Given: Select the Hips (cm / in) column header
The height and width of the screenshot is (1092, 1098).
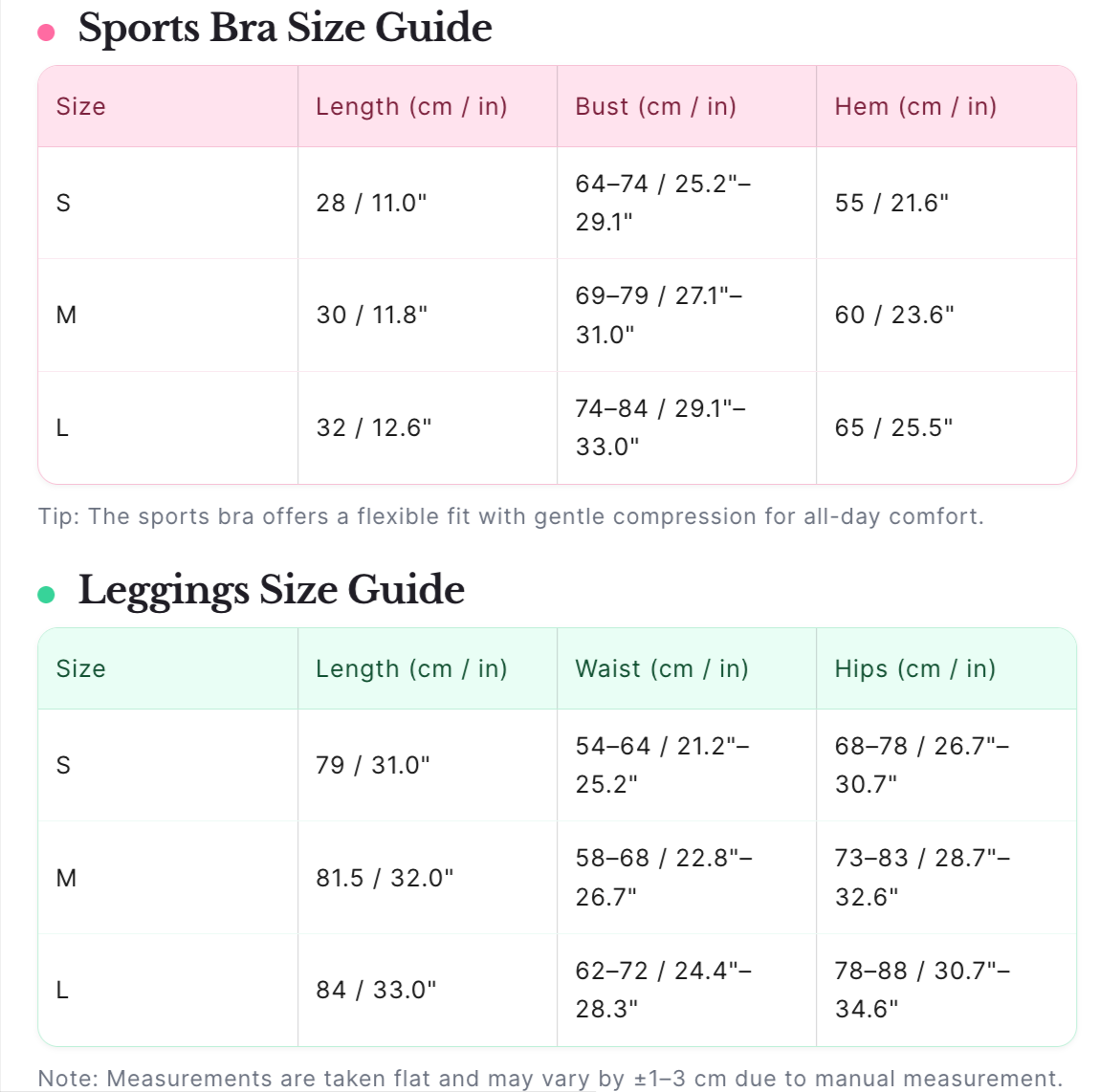Looking at the screenshot, I should click(x=915, y=668).
